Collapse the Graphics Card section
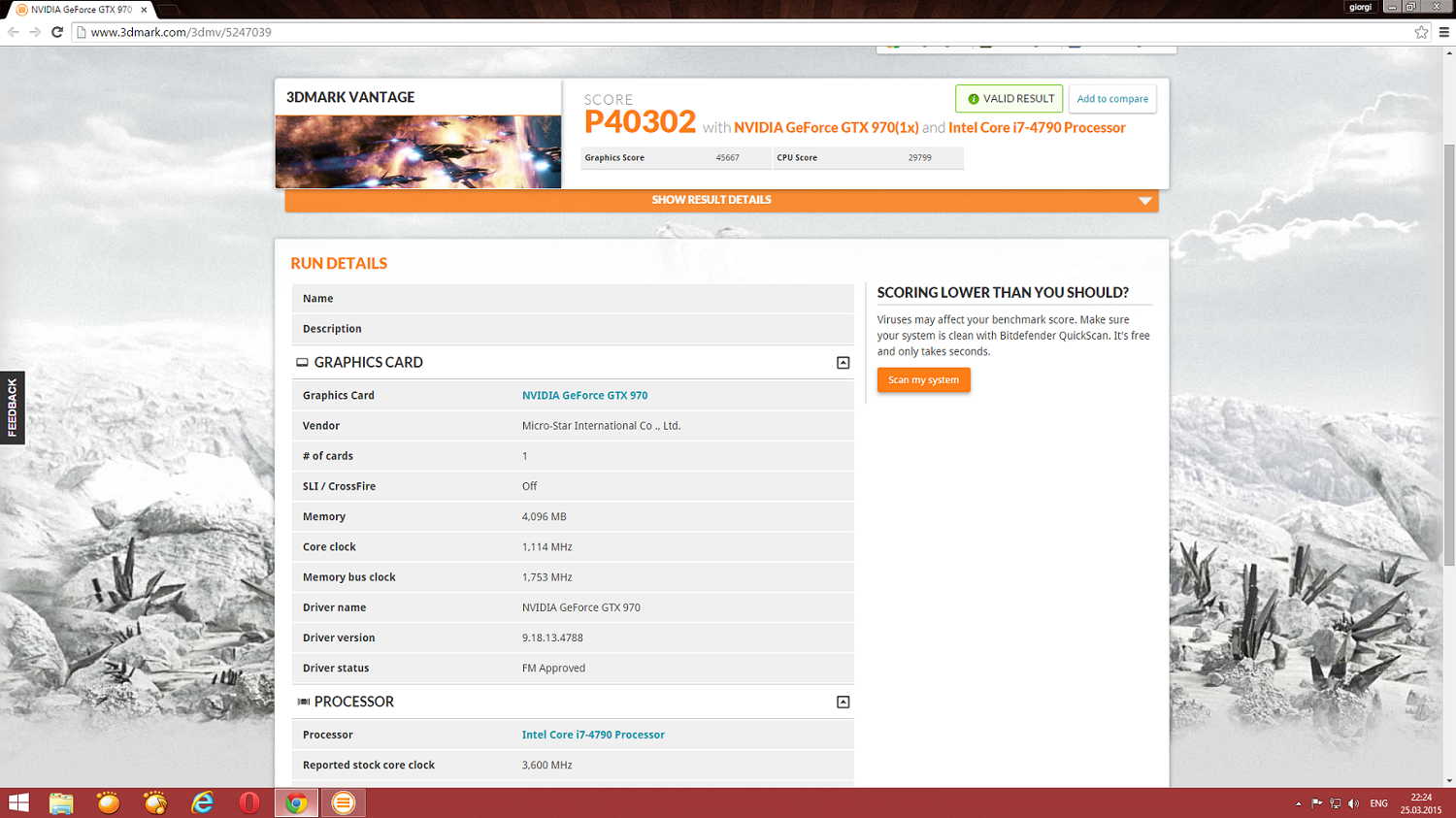Image resolution: width=1456 pixels, height=818 pixels. pos(843,363)
